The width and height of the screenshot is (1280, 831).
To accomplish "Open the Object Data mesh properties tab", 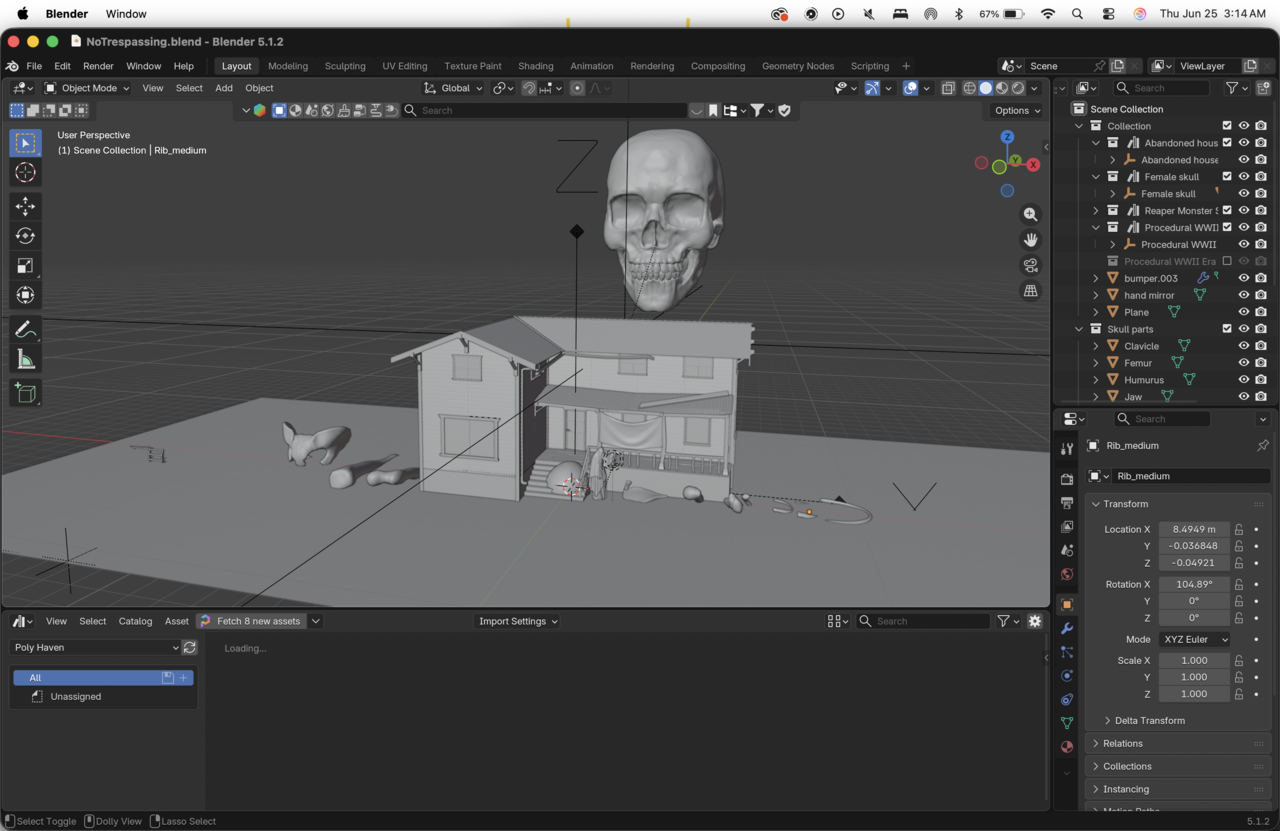I will click(1067, 723).
